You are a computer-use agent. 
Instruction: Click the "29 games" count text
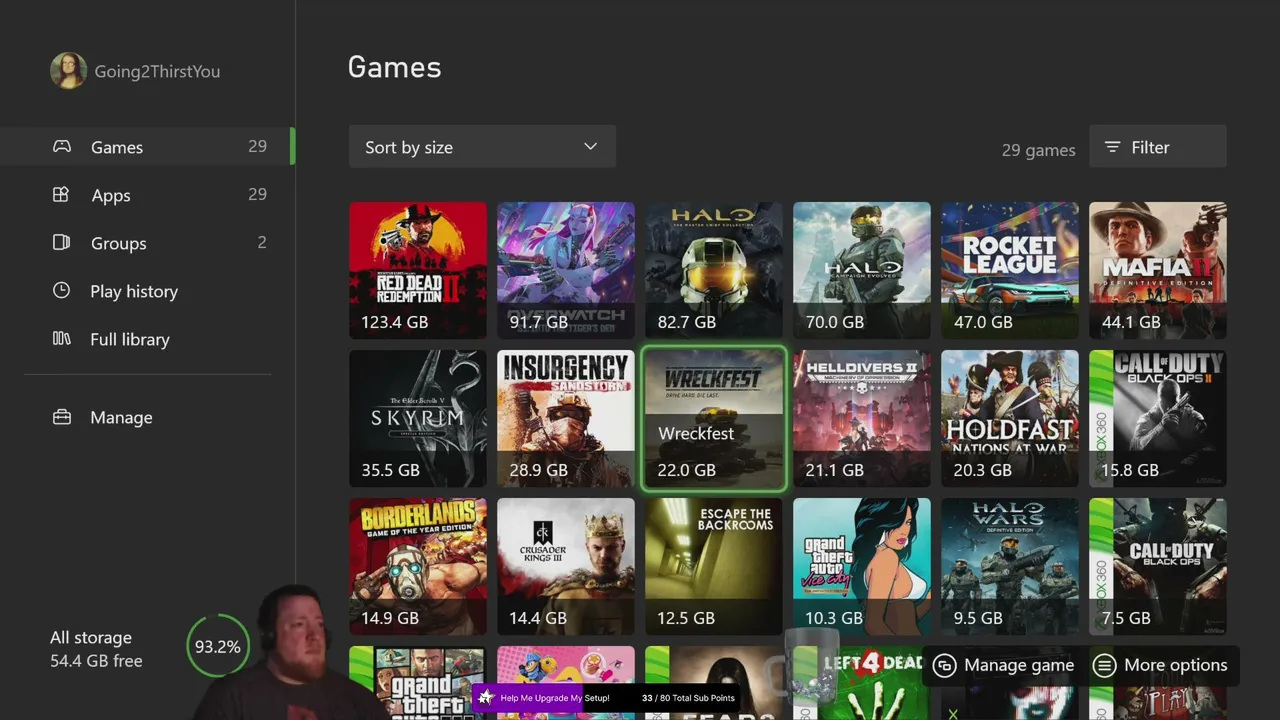(x=1039, y=150)
